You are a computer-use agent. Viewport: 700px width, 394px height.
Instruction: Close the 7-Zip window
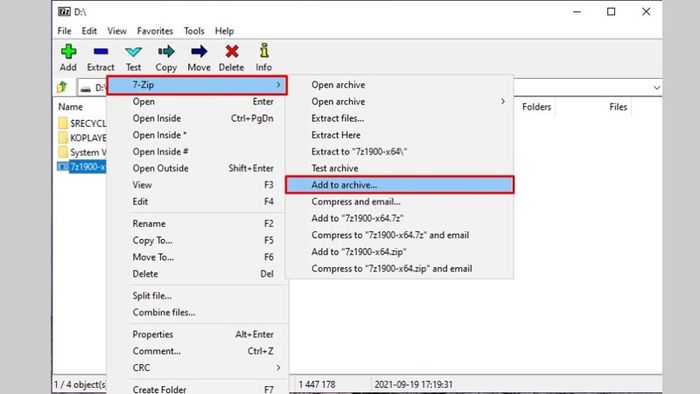646,12
